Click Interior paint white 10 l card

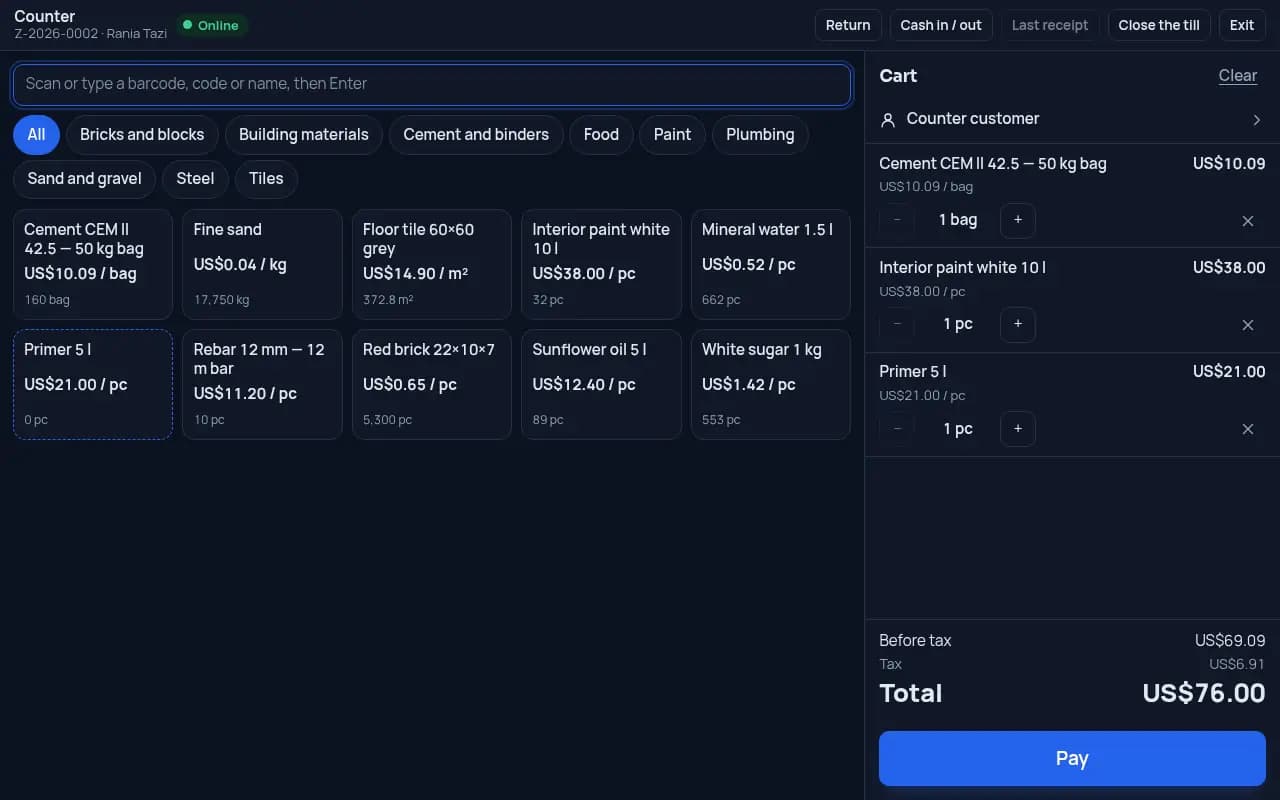pyautogui.click(x=601, y=264)
